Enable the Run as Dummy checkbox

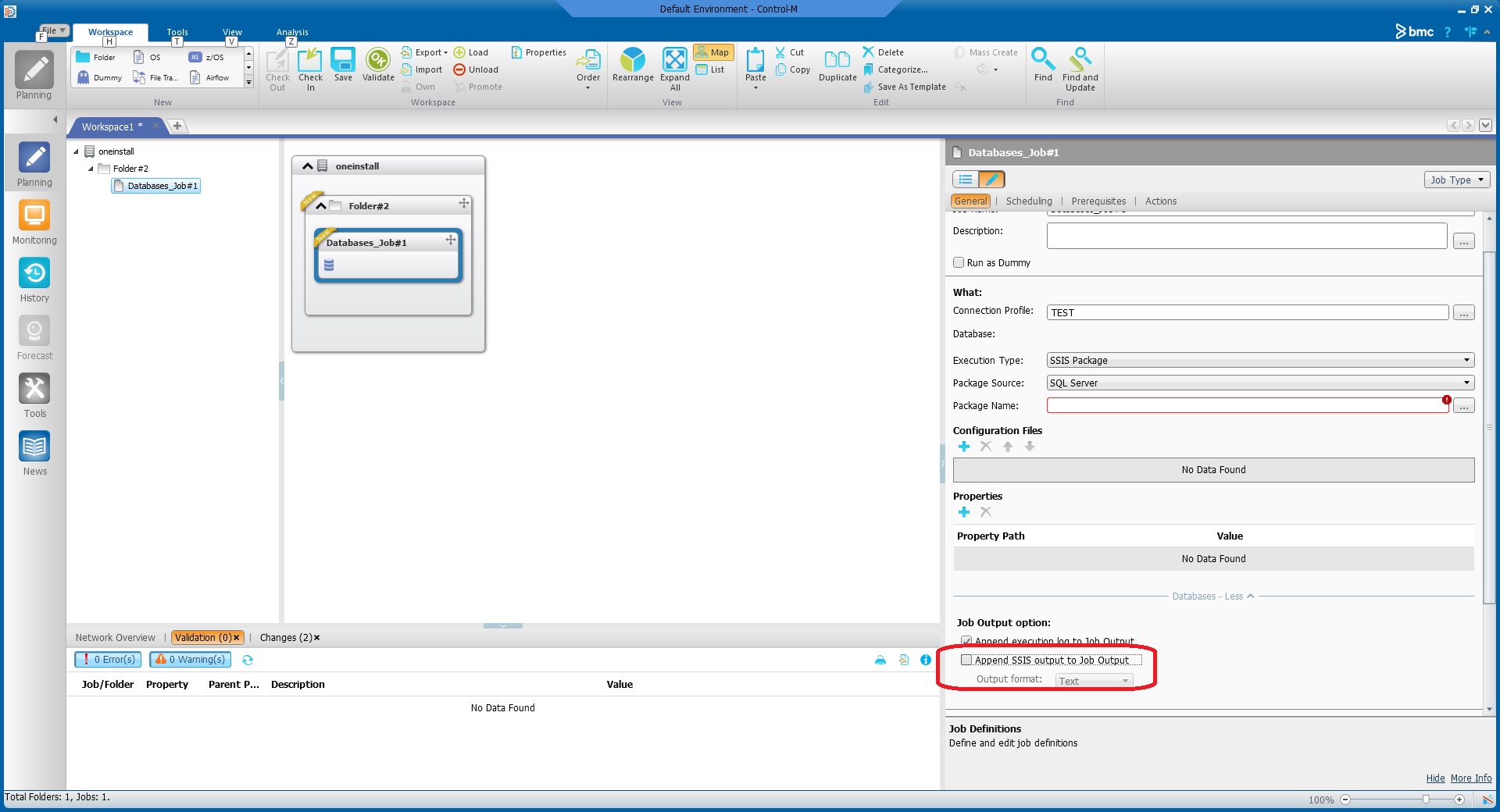(x=959, y=263)
